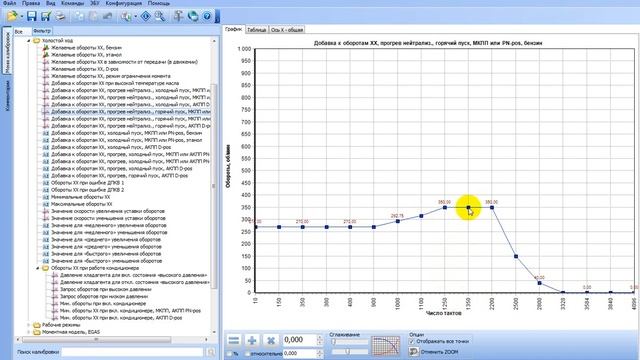Open the Комментарии vertical side tab
The height and width of the screenshot is (360, 640).
(7, 96)
